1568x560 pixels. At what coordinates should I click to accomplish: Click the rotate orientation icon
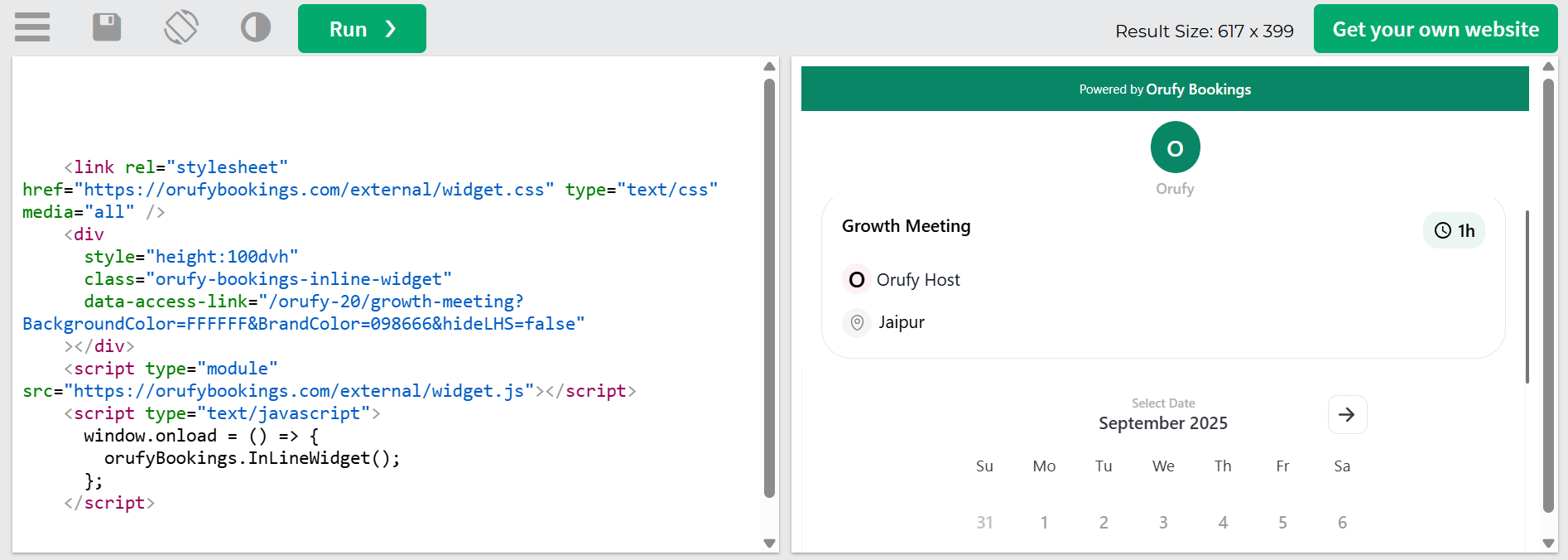coord(181,27)
